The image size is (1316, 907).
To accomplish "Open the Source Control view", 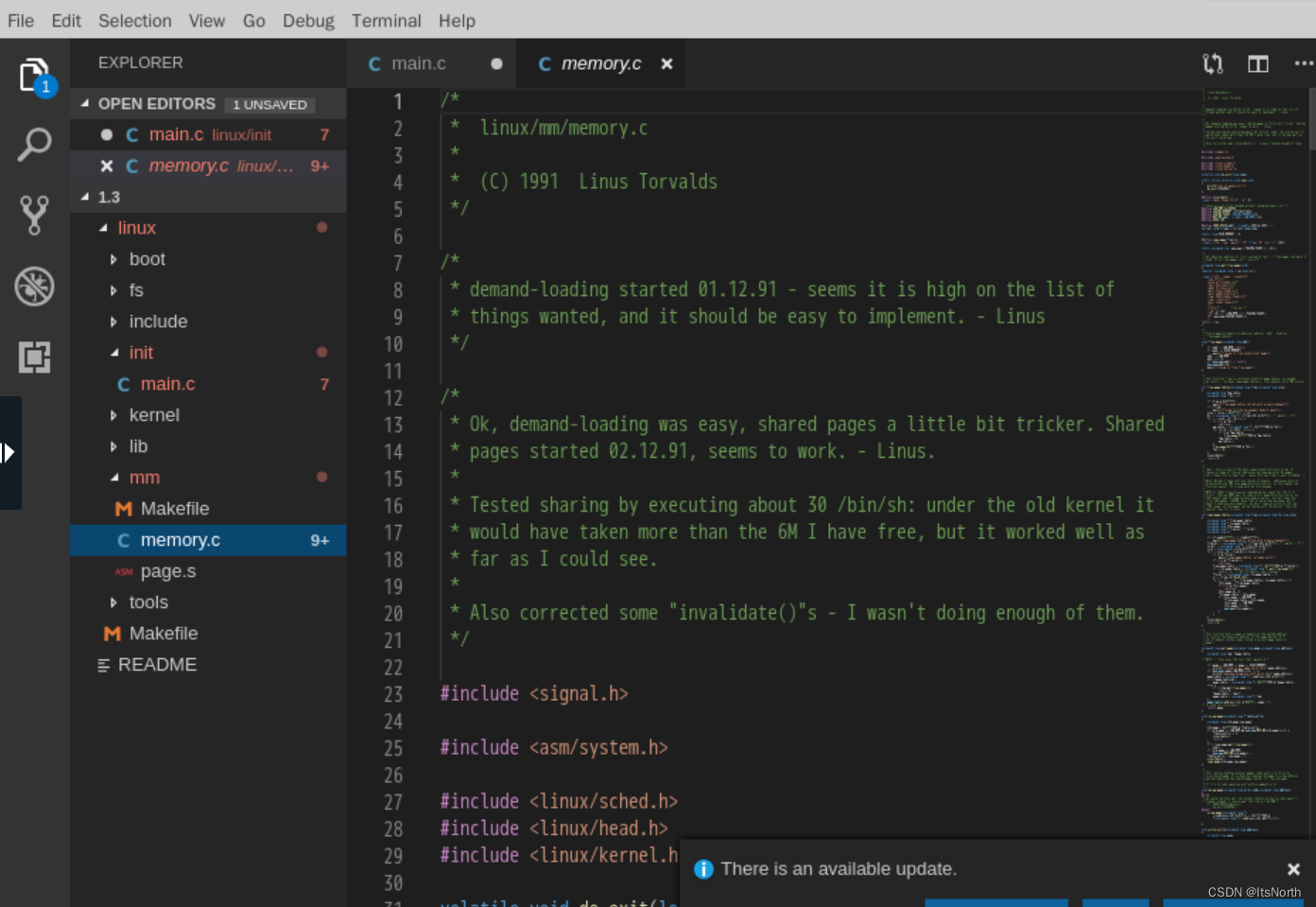I will 34,216.
